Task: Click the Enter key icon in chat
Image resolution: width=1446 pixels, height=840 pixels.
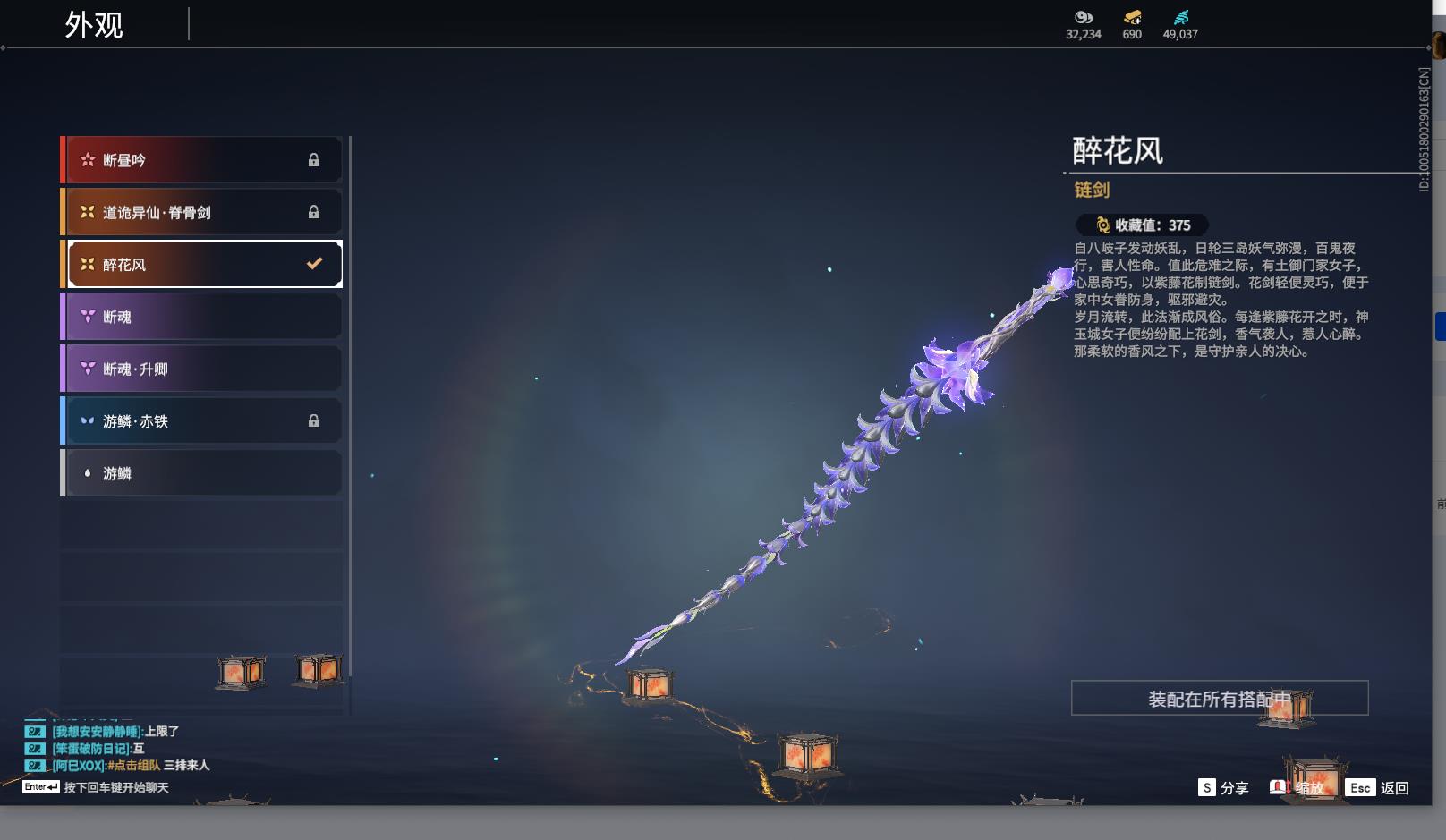Action: (41, 787)
